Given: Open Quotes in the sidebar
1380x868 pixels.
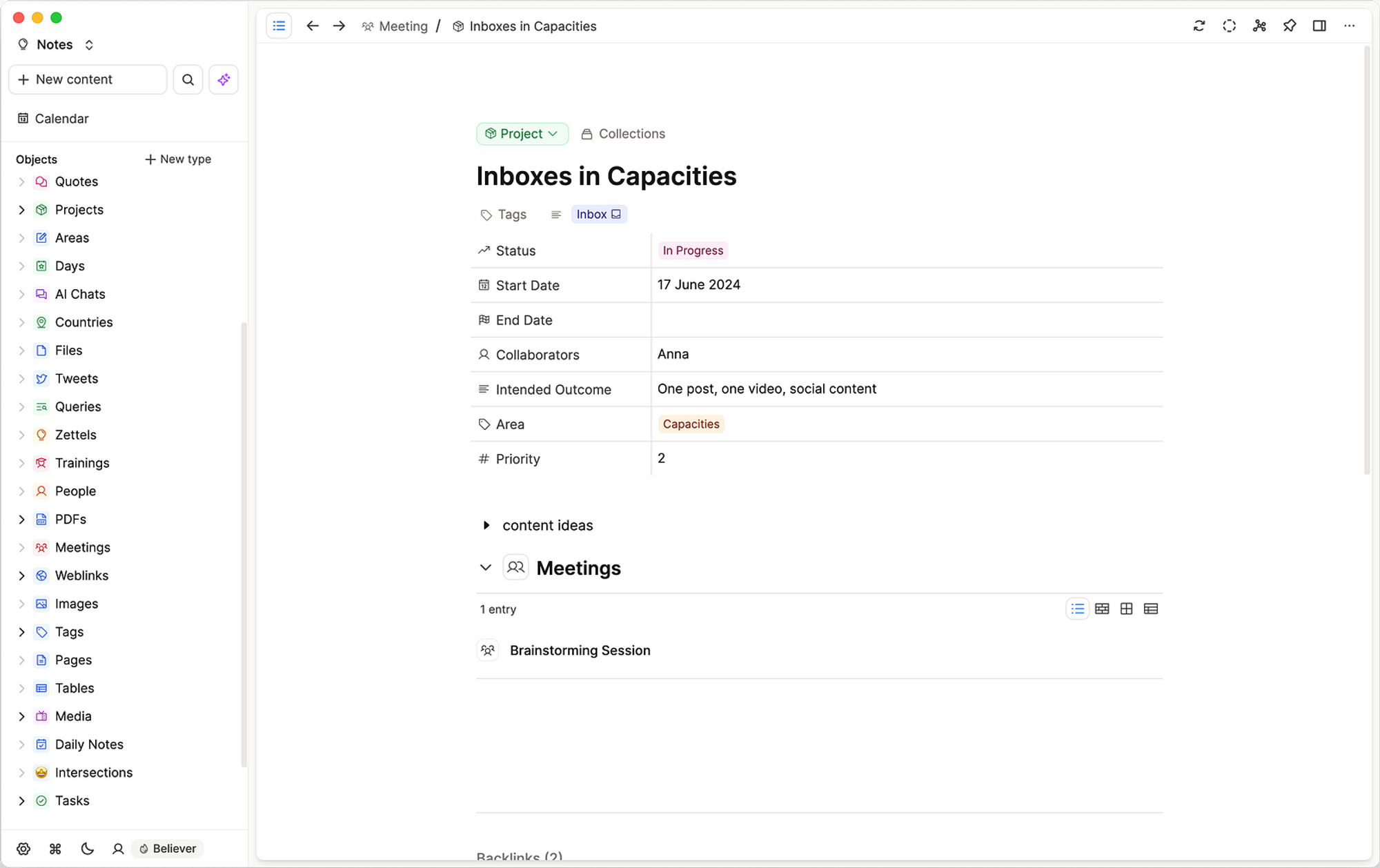Looking at the screenshot, I should click(77, 181).
